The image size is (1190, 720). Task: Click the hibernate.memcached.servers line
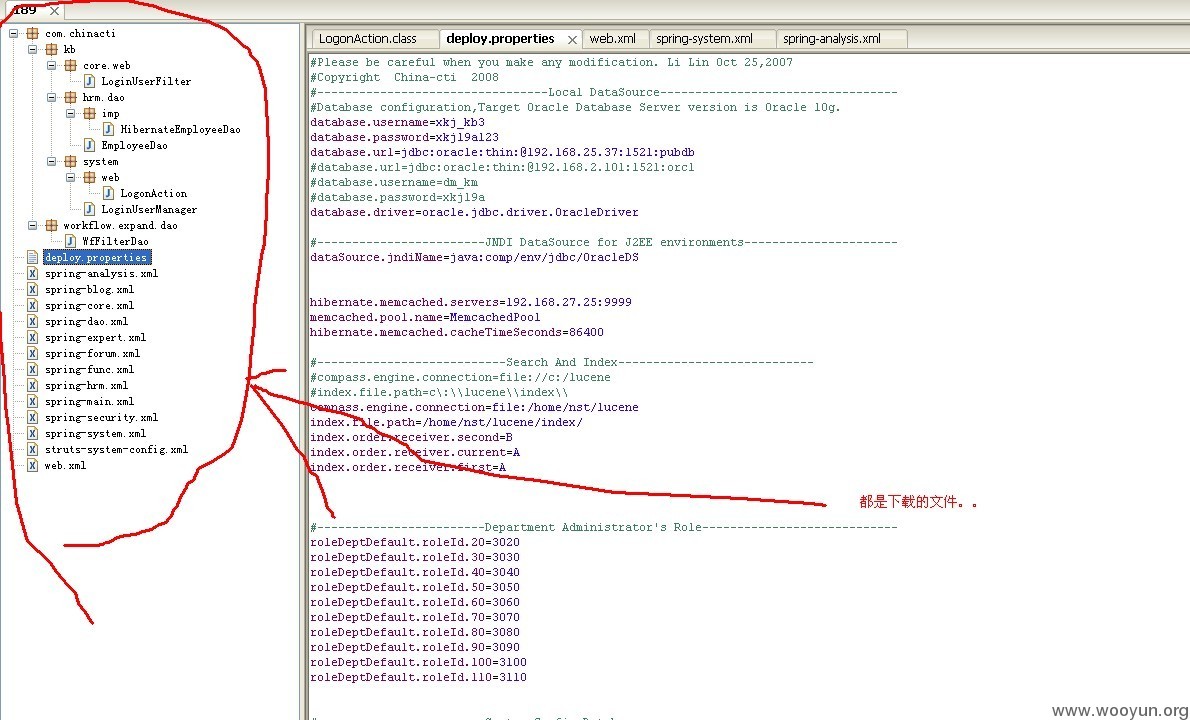[471, 302]
